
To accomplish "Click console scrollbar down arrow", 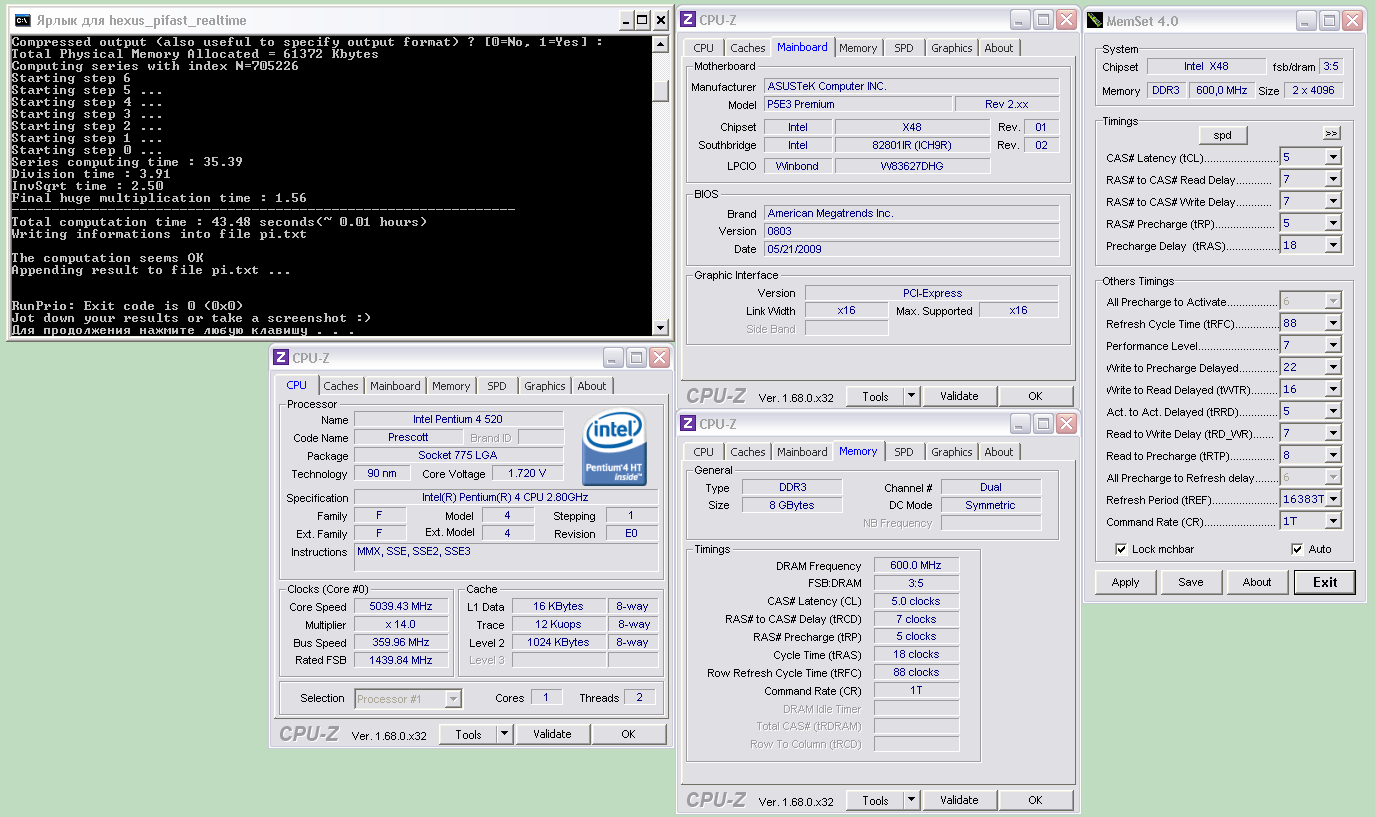I will click(659, 327).
